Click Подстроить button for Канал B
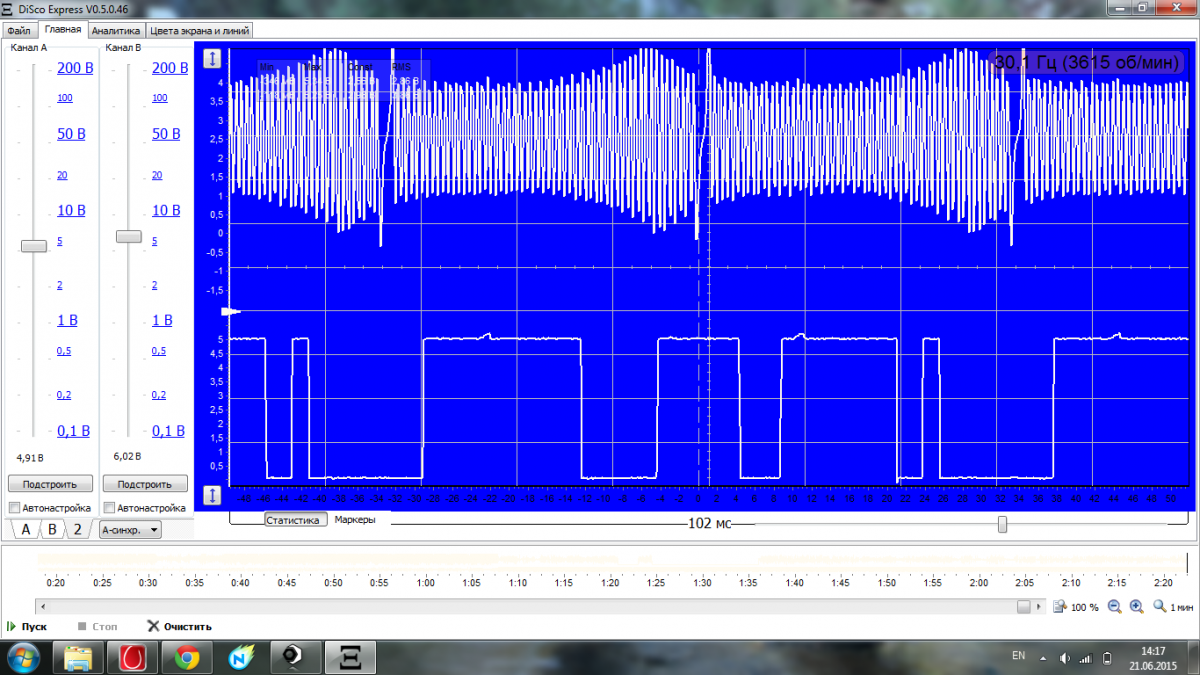Image resolution: width=1200 pixels, height=675 pixels. [x=145, y=484]
